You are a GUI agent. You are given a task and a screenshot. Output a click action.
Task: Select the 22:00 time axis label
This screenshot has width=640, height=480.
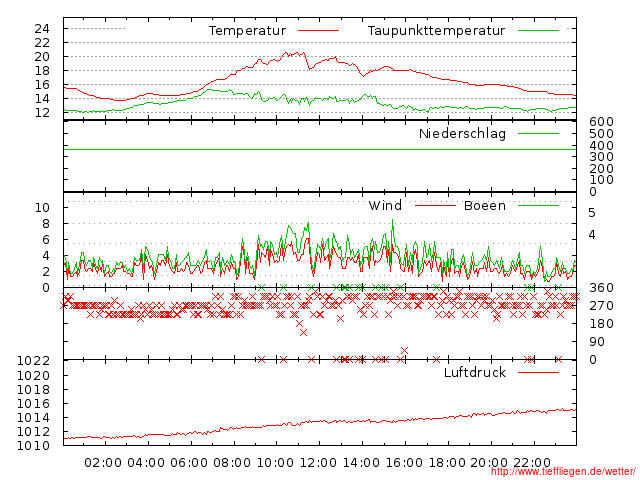click(x=532, y=463)
